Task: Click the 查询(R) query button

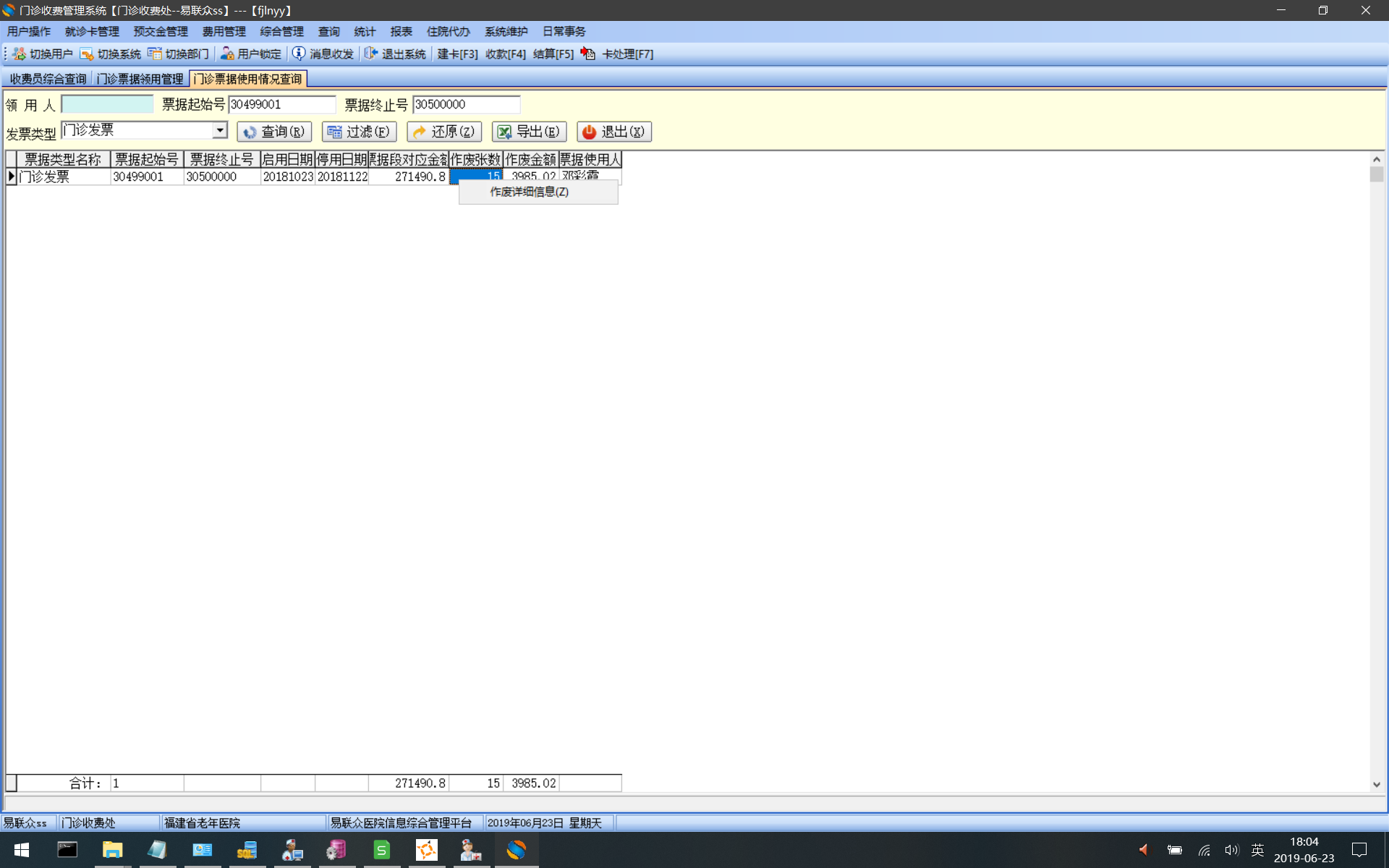Action: (273, 132)
